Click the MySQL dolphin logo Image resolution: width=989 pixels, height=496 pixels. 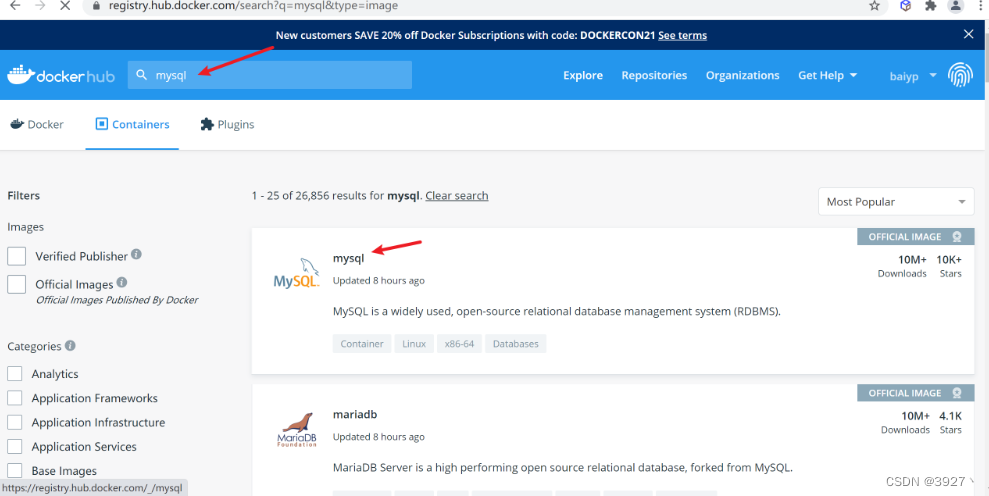[x=296, y=273]
